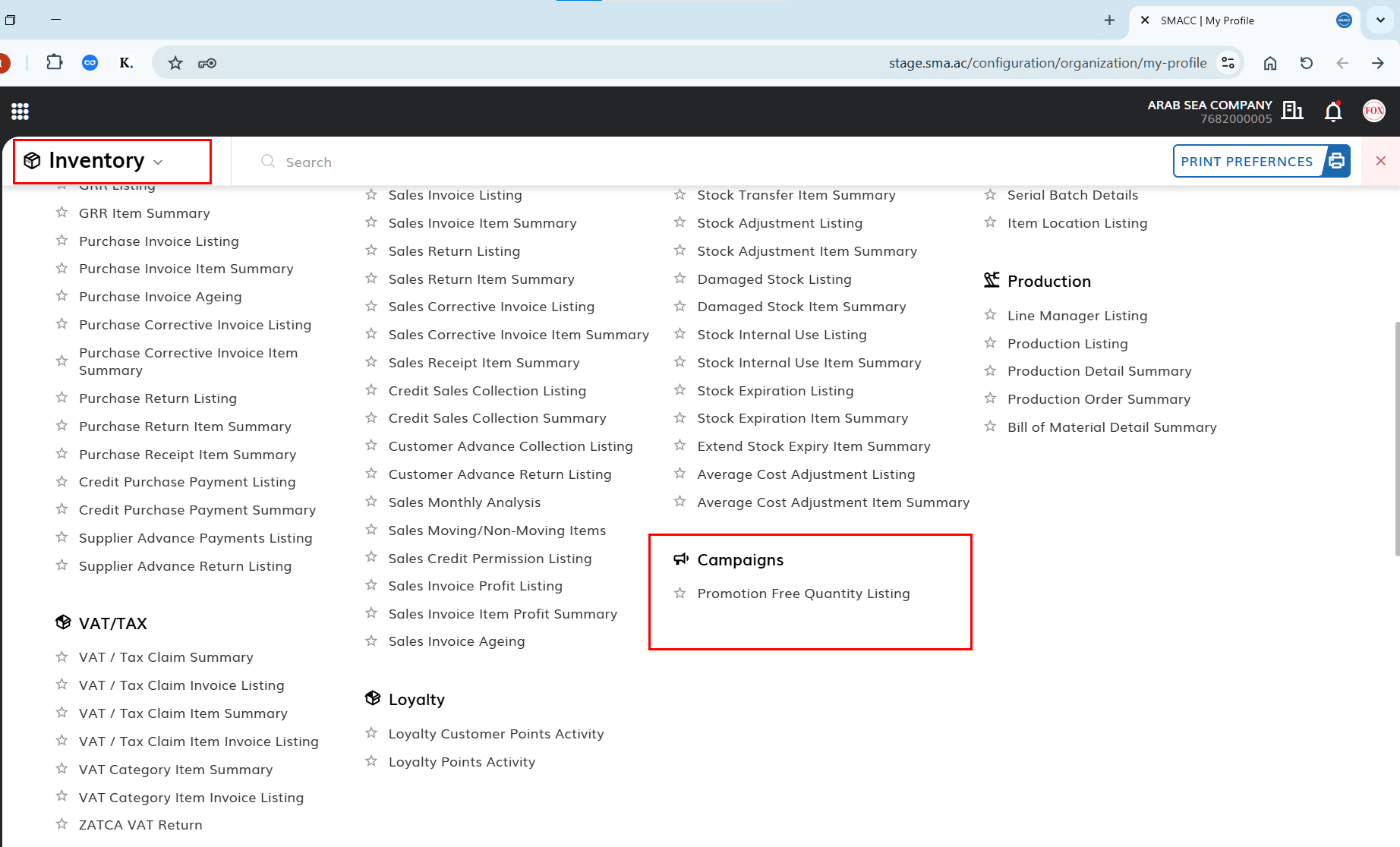Open the site settings tune icon
The height and width of the screenshot is (847, 1400).
1228,62
